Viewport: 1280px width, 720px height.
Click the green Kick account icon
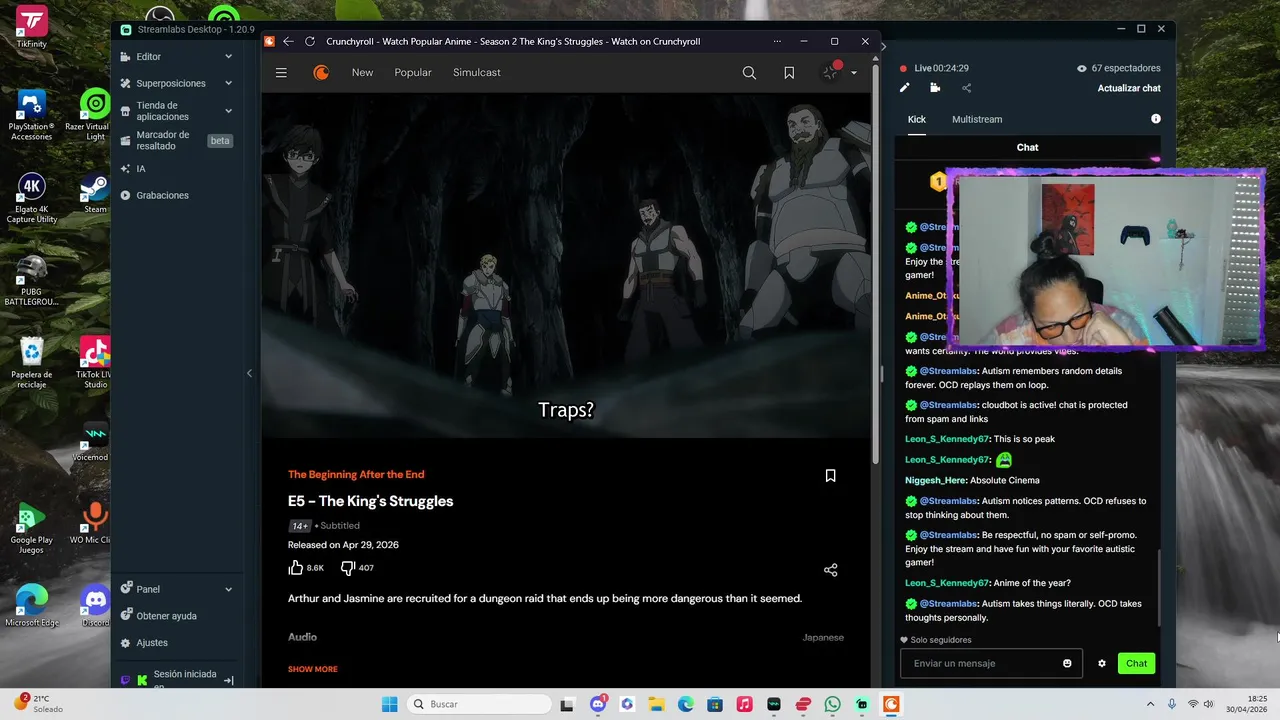pyautogui.click(x=143, y=680)
